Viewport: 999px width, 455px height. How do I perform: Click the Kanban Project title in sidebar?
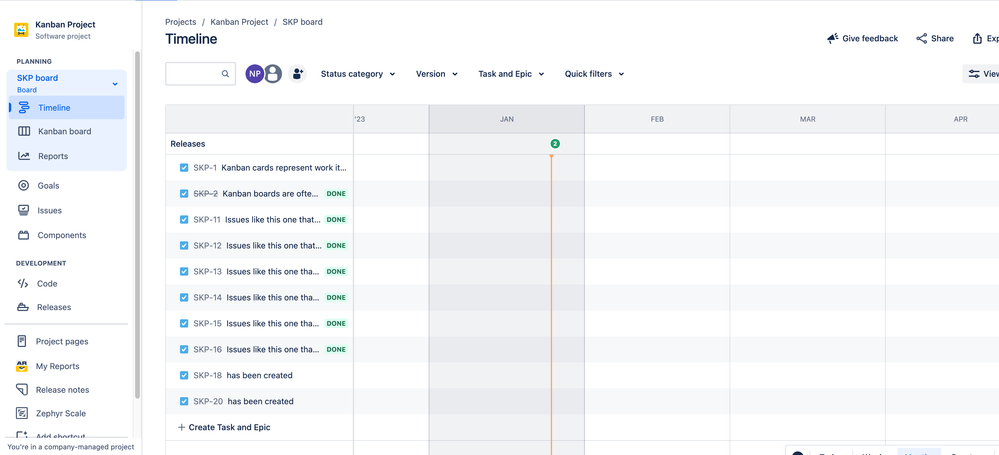pyautogui.click(x=65, y=24)
